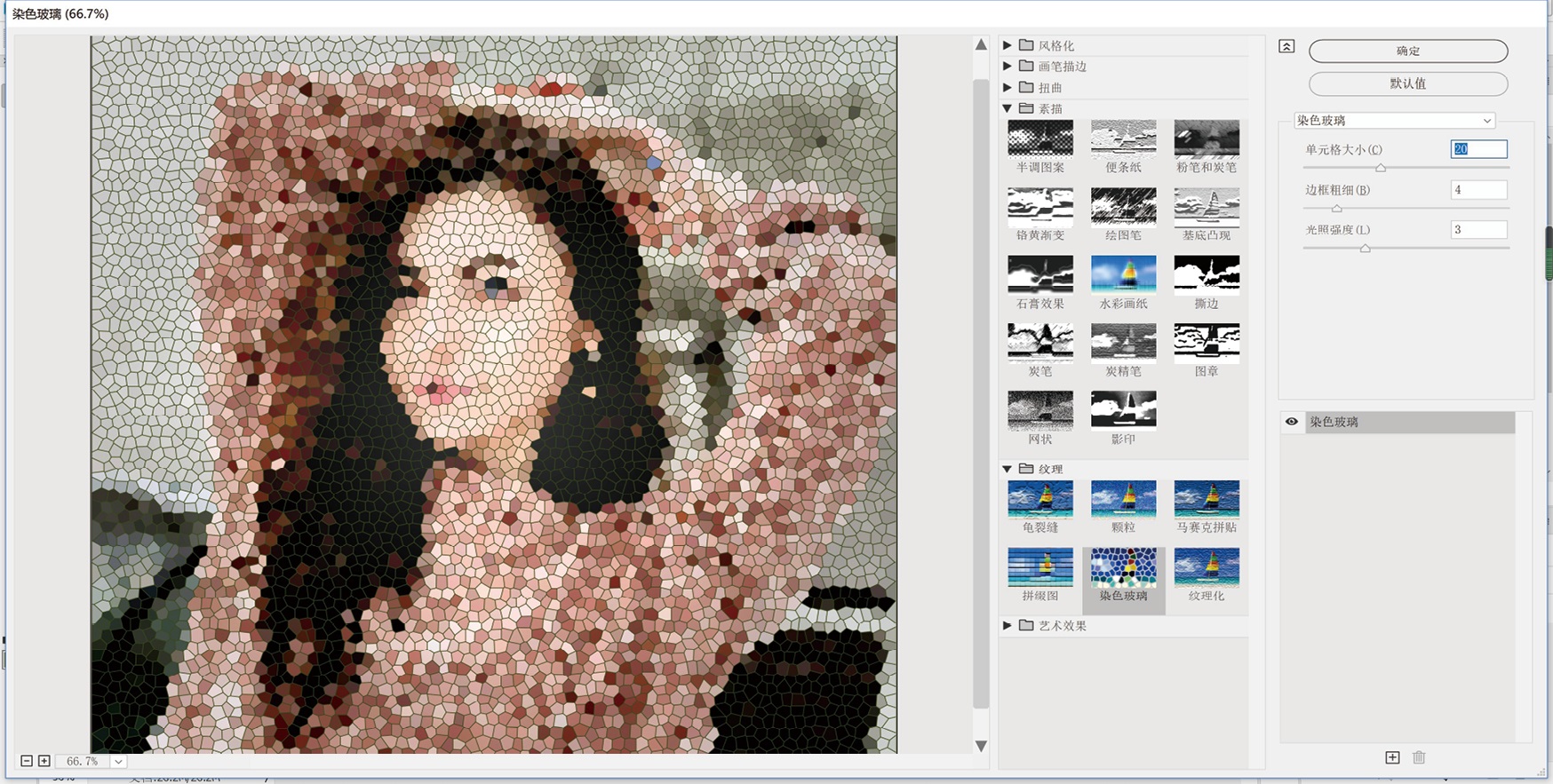The height and width of the screenshot is (784, 1553).
Task: Select the 基底凸现 filter thumbnail
Action: 1207,206
